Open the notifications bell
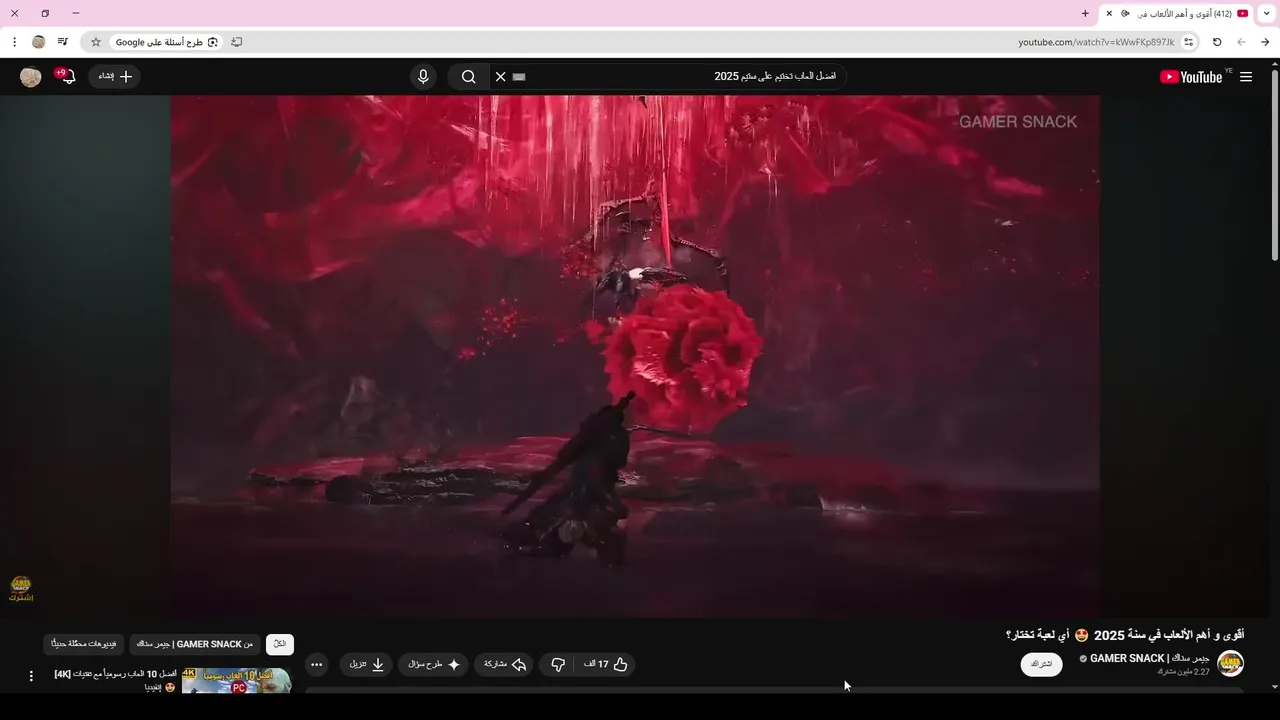 click(x=67, y=76)
